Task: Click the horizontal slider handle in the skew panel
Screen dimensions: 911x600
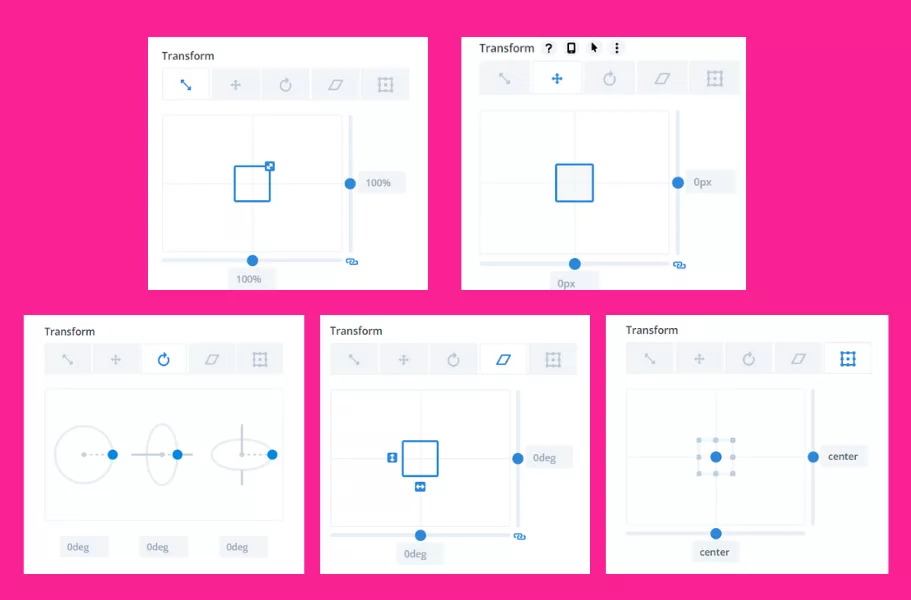Action: click(420, 535)
